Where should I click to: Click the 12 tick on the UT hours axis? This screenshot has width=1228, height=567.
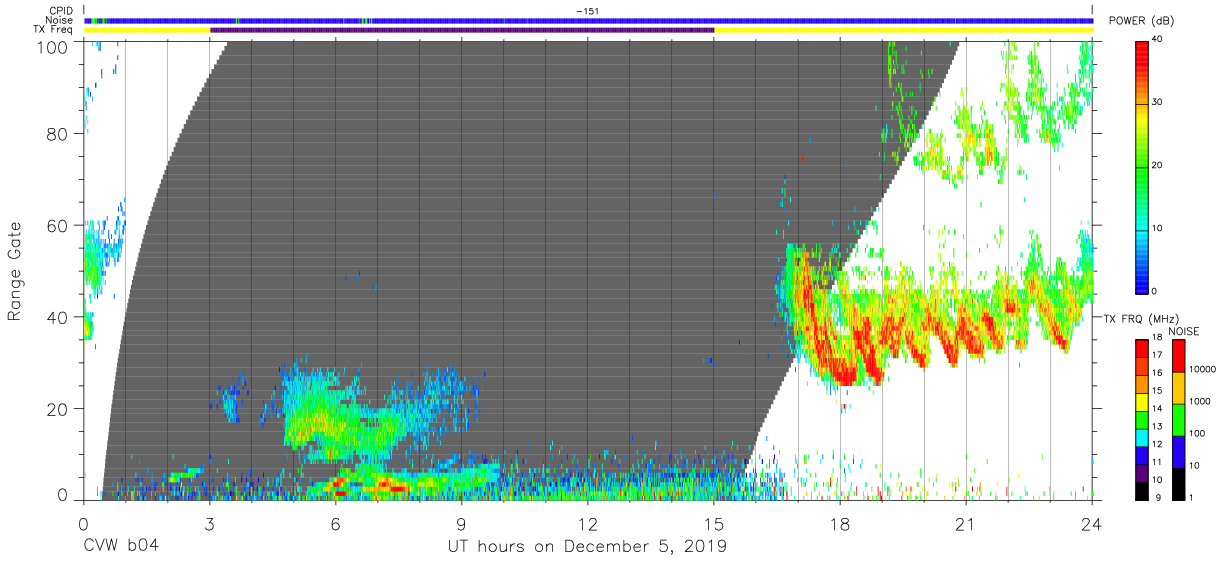click(x=587, y=523)
